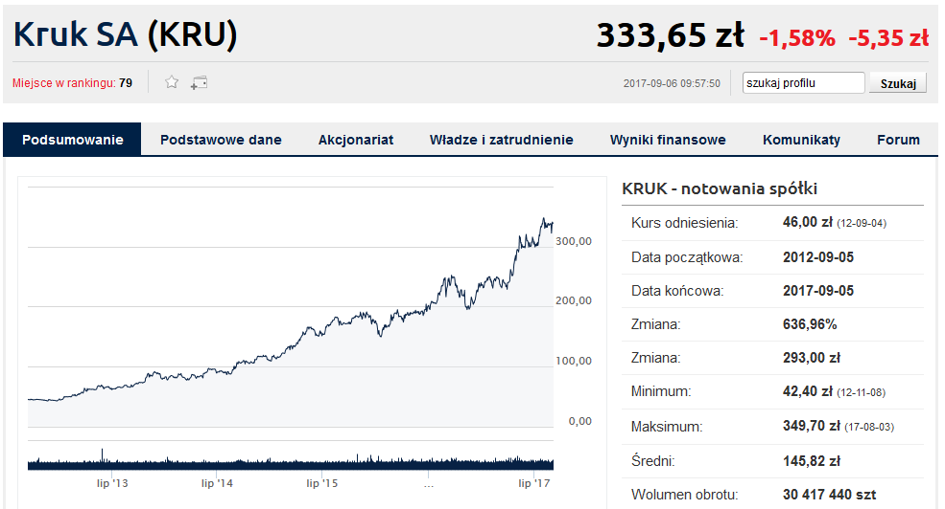Open the Akcjonariat tab
Viewport: 945px width, 509px height.
click(x=356, y=140)
